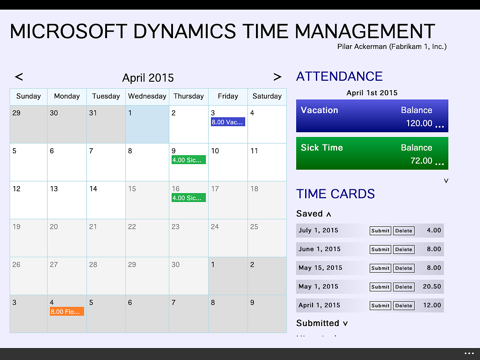The image size is (480, 360).
Task: Go to previous month with left arrow
Action: tap(19, 77)
